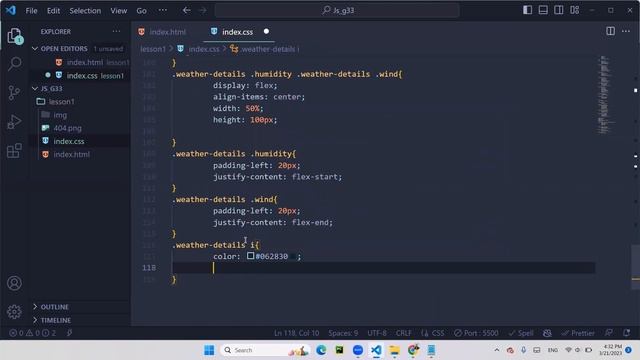Open the Extensions view

coord(14,151)
